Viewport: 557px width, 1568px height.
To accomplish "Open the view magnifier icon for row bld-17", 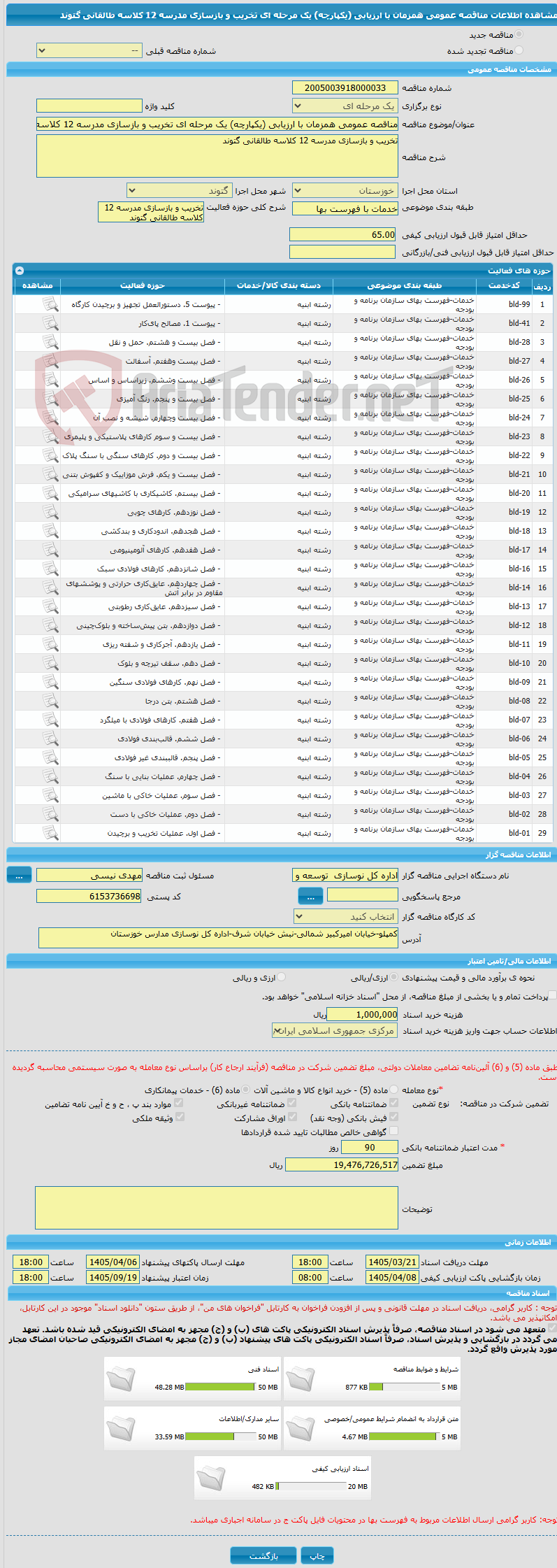I will click(x=50, y=550).
